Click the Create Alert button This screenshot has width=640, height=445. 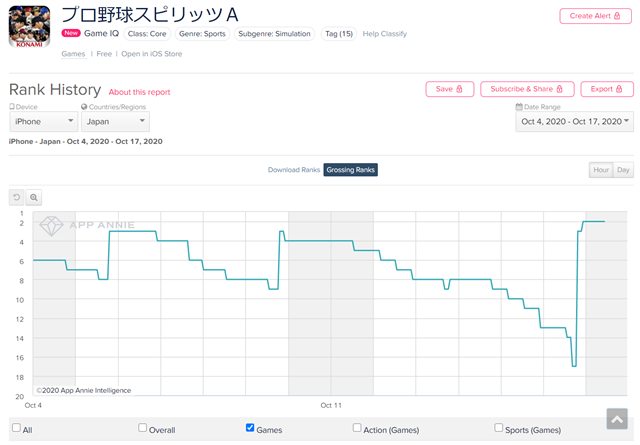596,16
